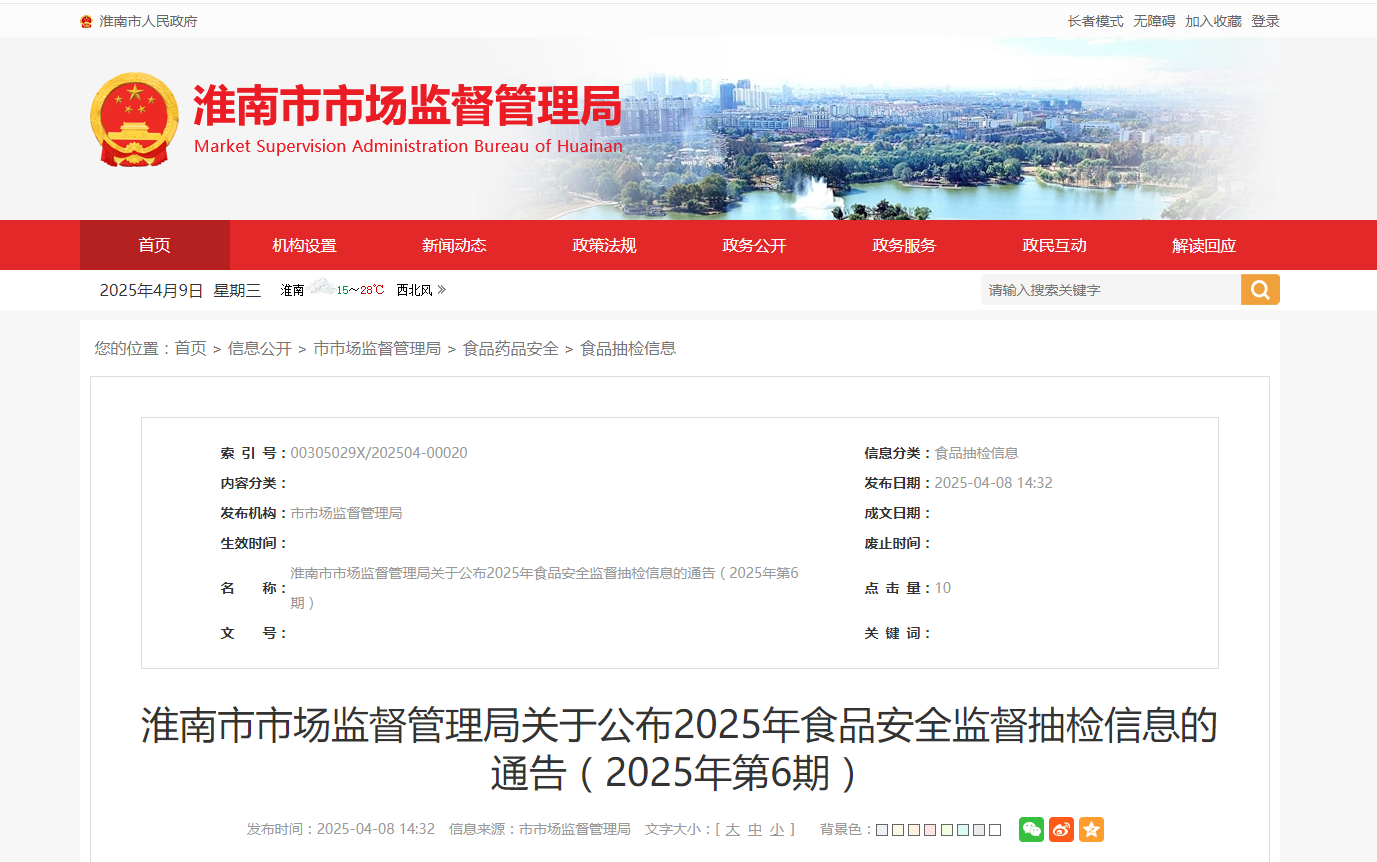
Task: Enable 无障碍 accessibility mode
Action: pyautogui.click(x=1154, y=21)
